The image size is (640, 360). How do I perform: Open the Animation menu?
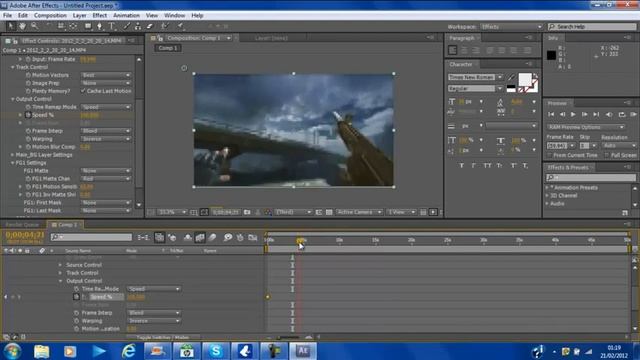tap(126, 16)
